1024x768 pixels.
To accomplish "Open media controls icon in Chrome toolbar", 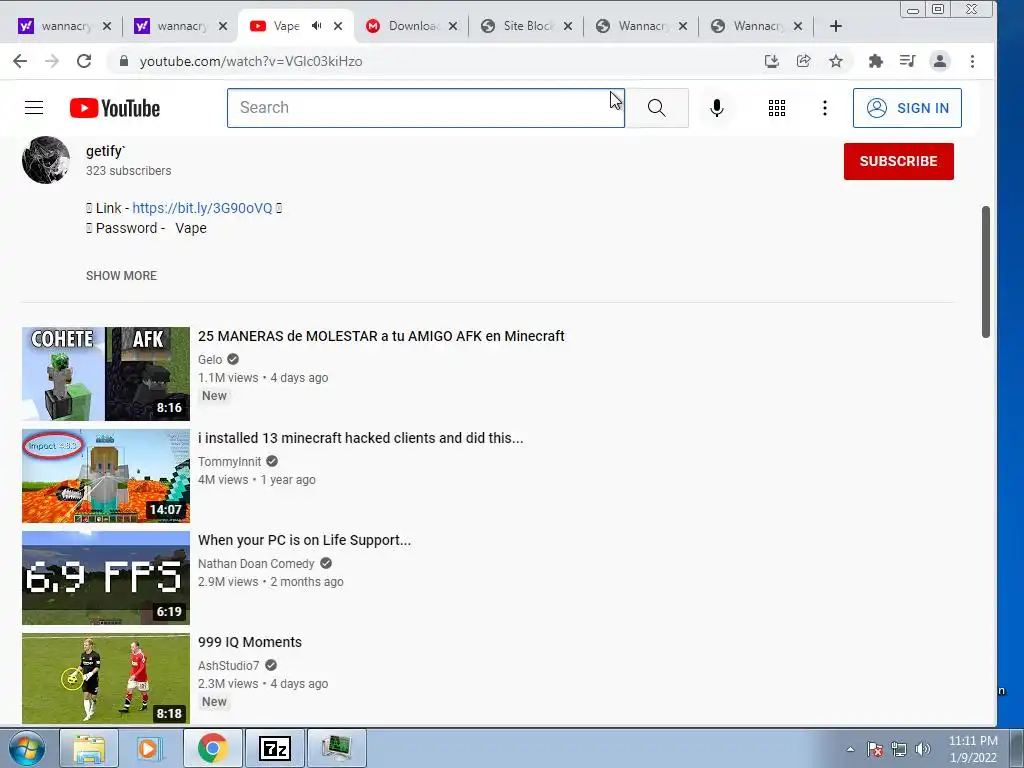I will tap(908, 61).
